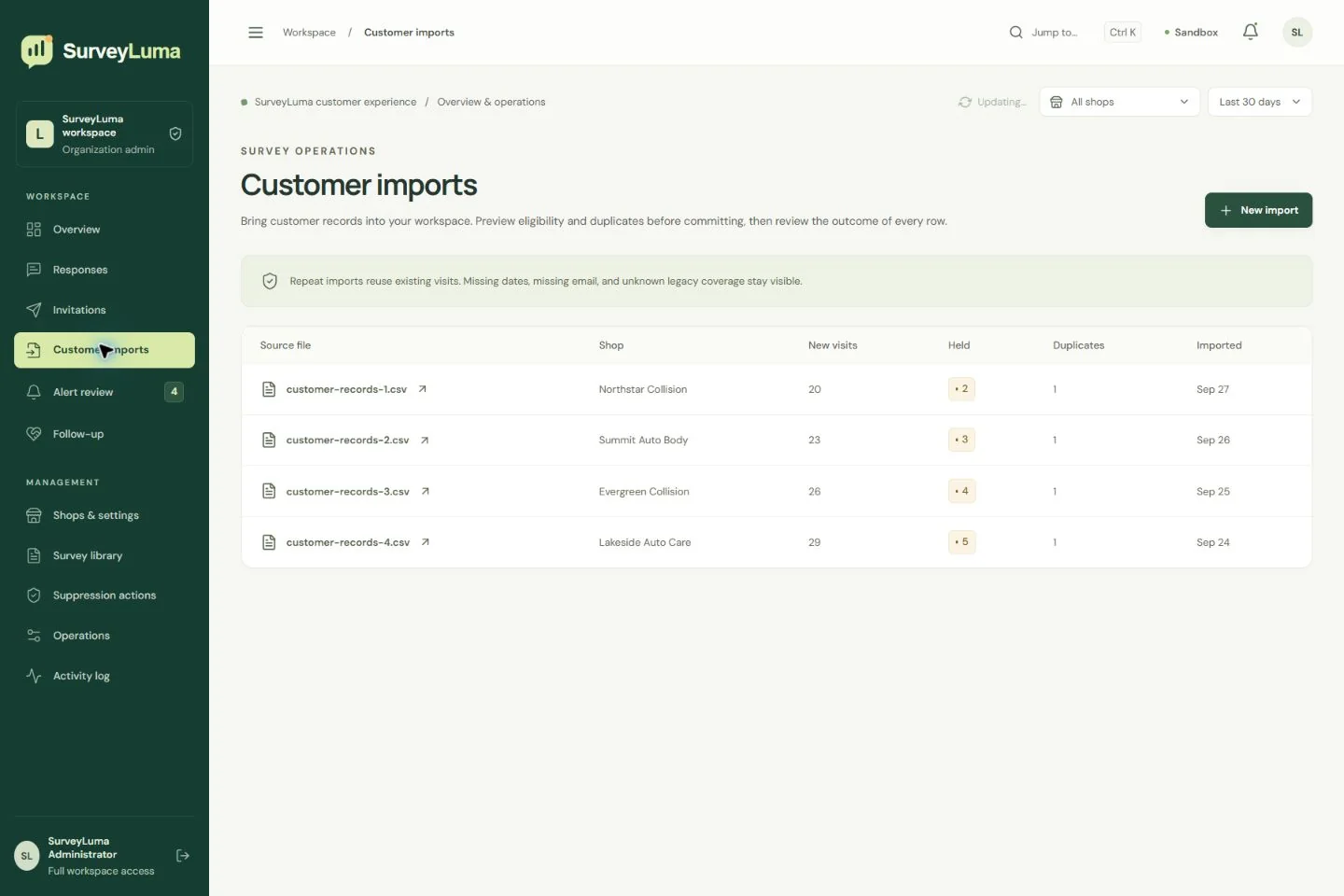Click the SurveyLuma logo icon
Viewport: 1344px width, 896px height.
[x=37, y=51]
